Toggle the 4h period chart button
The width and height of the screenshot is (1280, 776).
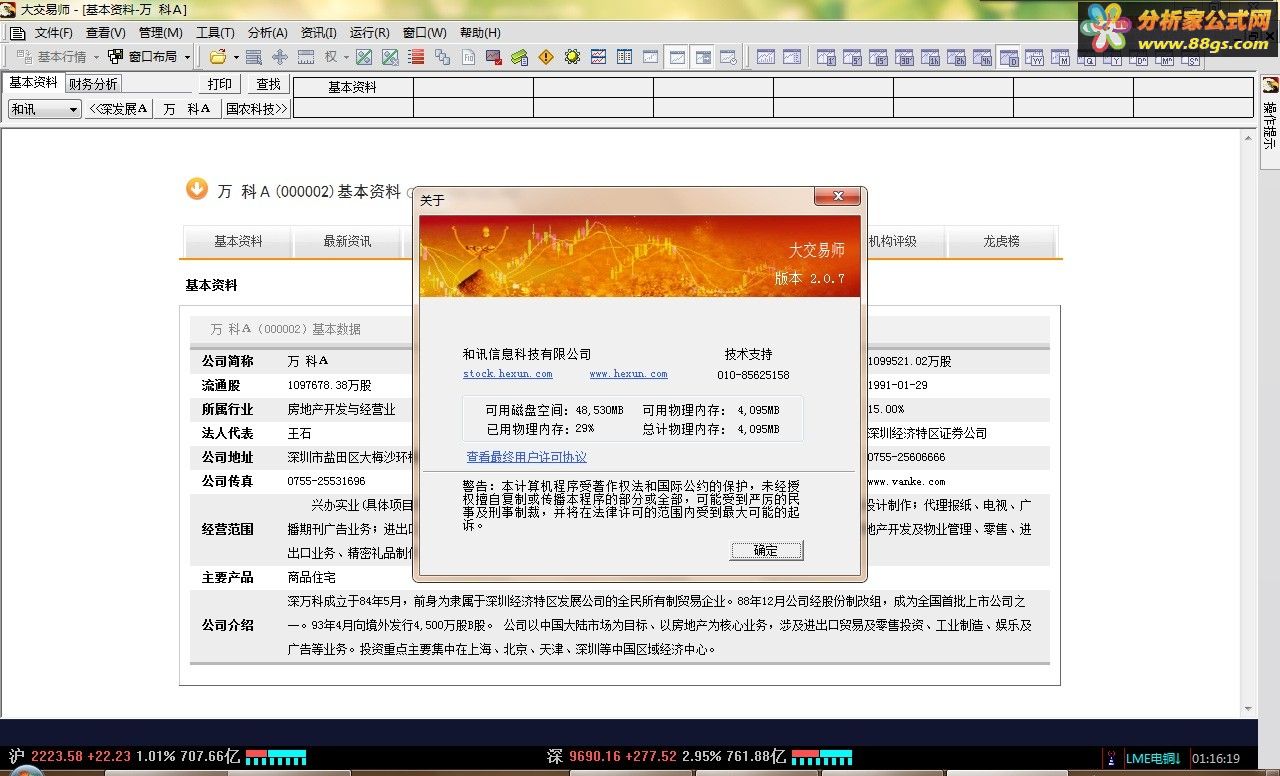(x=982, y=58)
